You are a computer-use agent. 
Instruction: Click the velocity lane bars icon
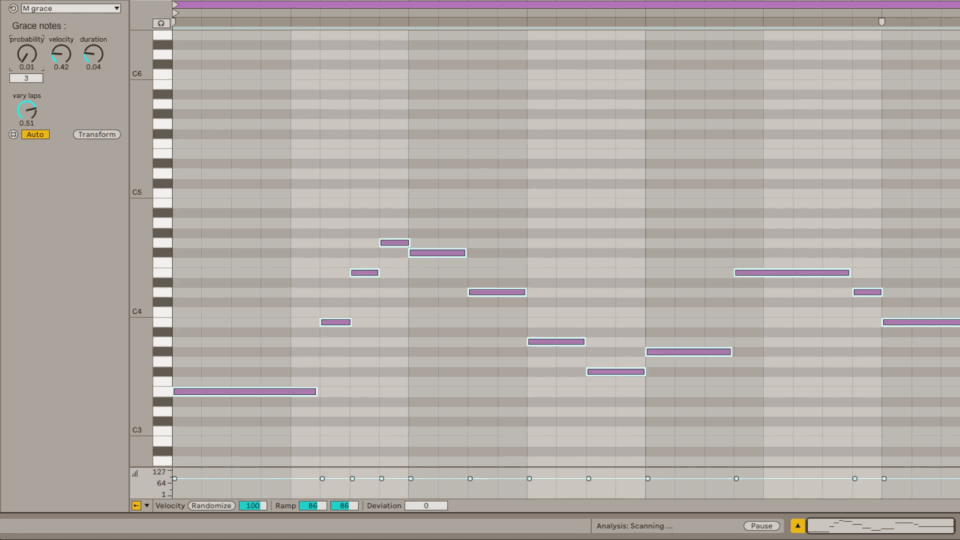pyautogui.click(x=136, y=474)
